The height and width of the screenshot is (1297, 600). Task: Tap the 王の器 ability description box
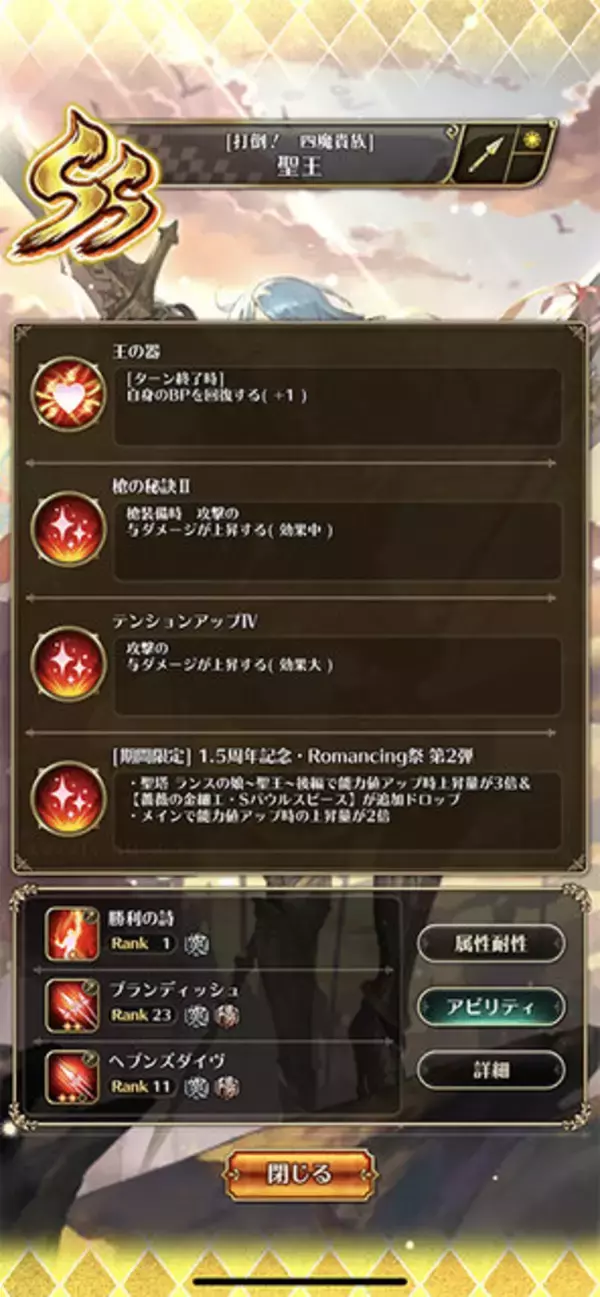[x=337, y=406]
